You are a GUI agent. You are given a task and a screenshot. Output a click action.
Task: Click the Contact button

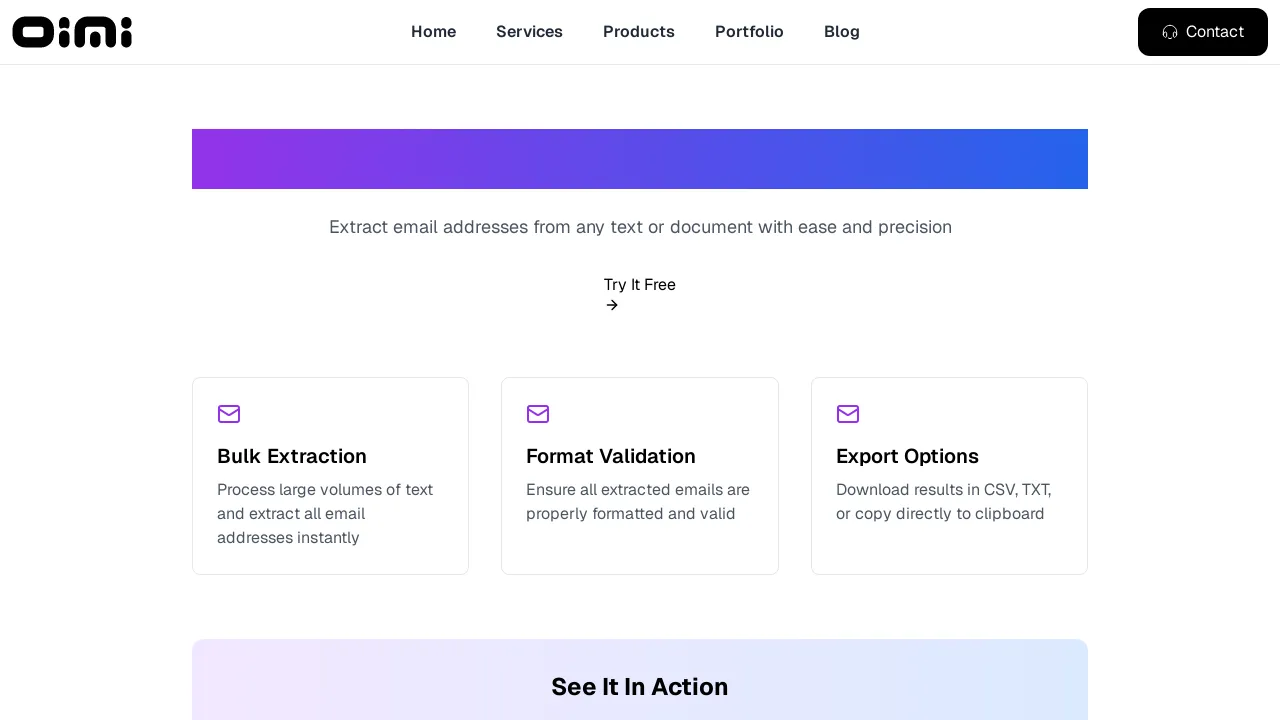click(x=1202, y=32)
